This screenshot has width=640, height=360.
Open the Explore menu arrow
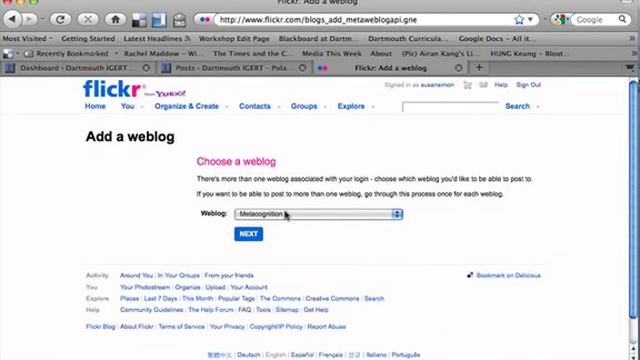point(373,107)
